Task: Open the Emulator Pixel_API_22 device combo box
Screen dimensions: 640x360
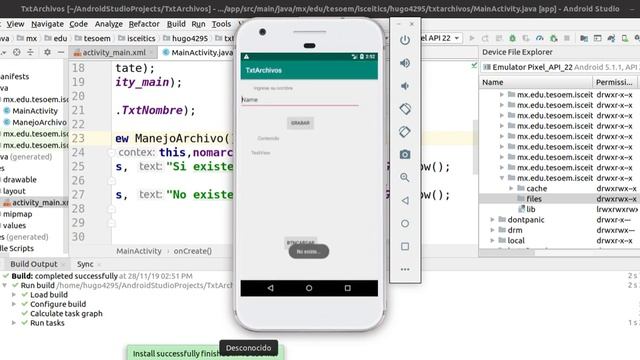Action: coord(560,67)
